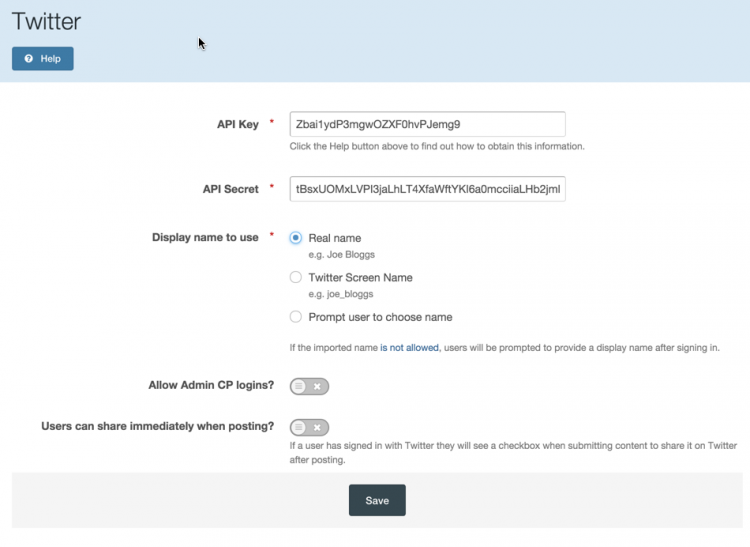Viewport: 750px width, 547px height.
Task: Toggle Users can share immediately when posting
Action: pyautogui.click(x=309, y=427)
